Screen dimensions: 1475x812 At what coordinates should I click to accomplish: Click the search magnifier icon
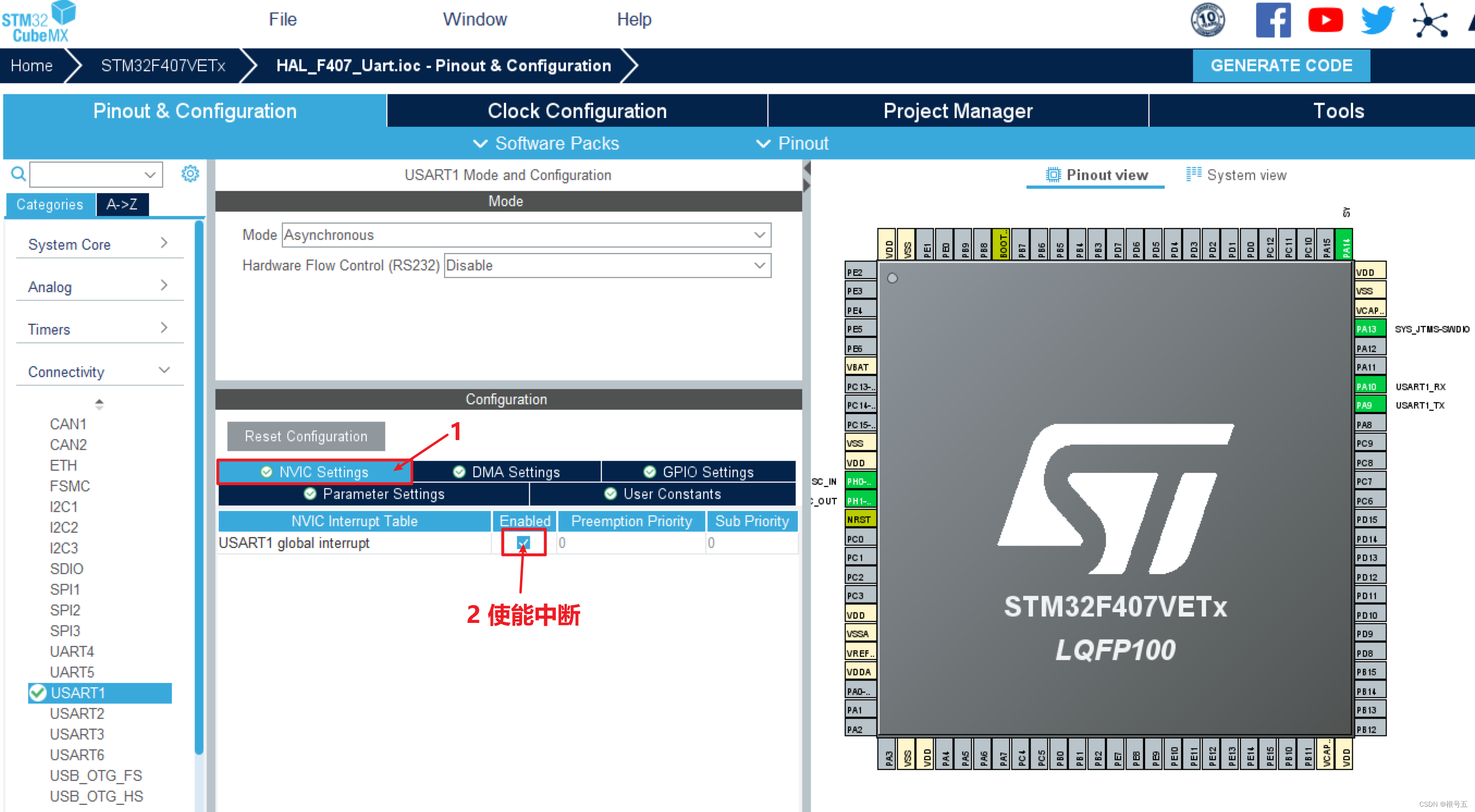18,174
